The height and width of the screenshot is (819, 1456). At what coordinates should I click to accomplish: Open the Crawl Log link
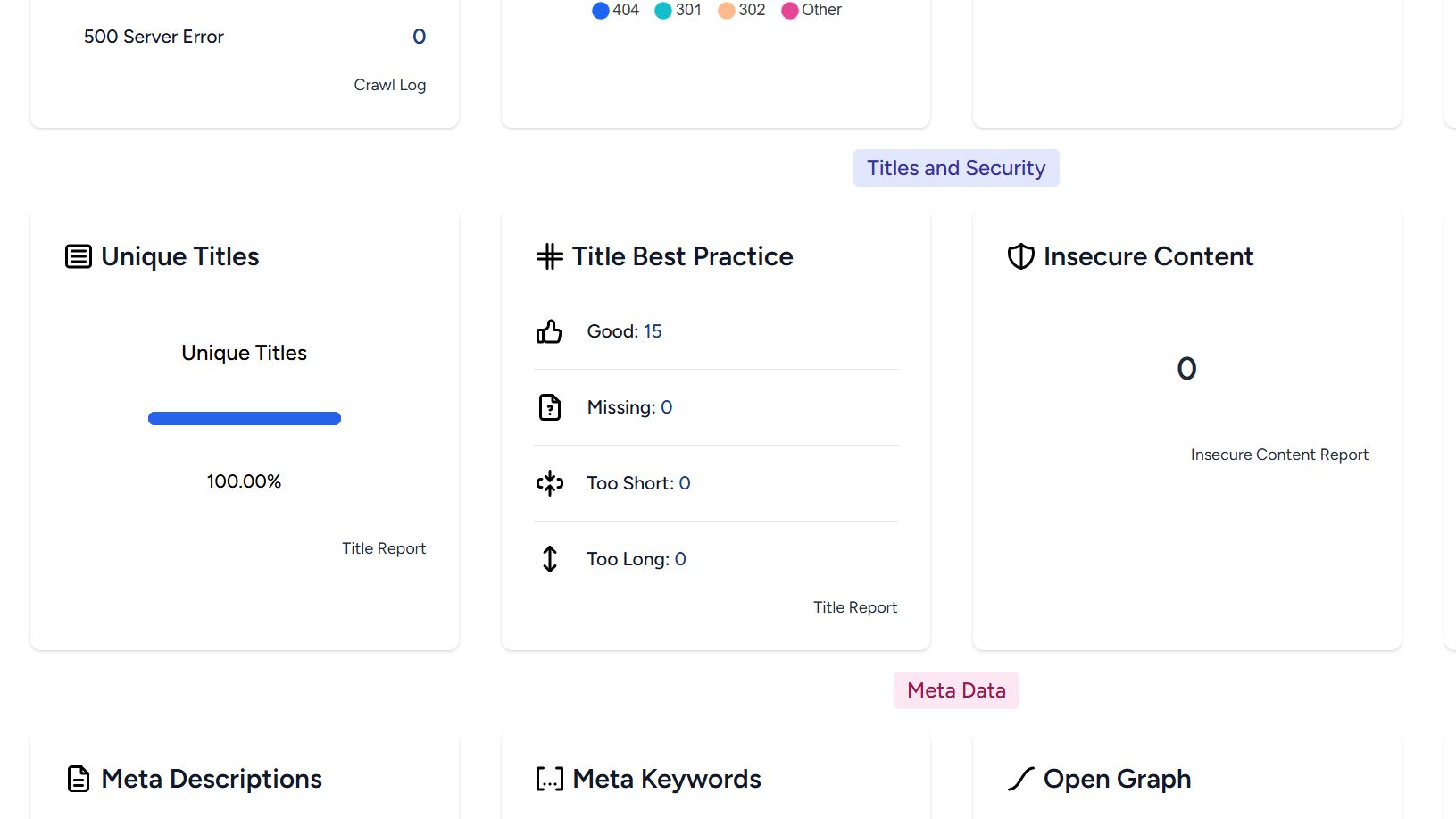pos(389,85)
